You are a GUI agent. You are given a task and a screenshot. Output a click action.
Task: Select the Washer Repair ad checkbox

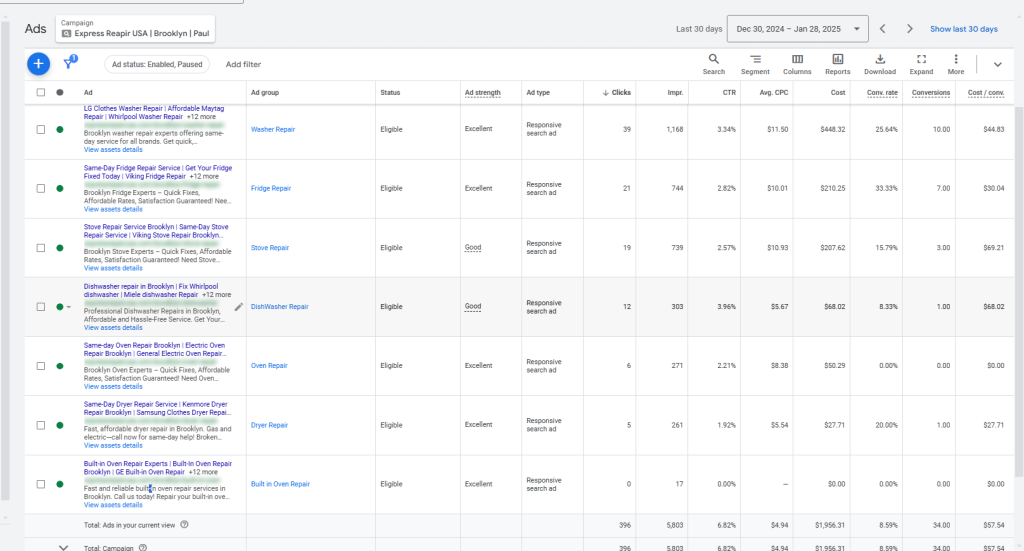point(41,129)
